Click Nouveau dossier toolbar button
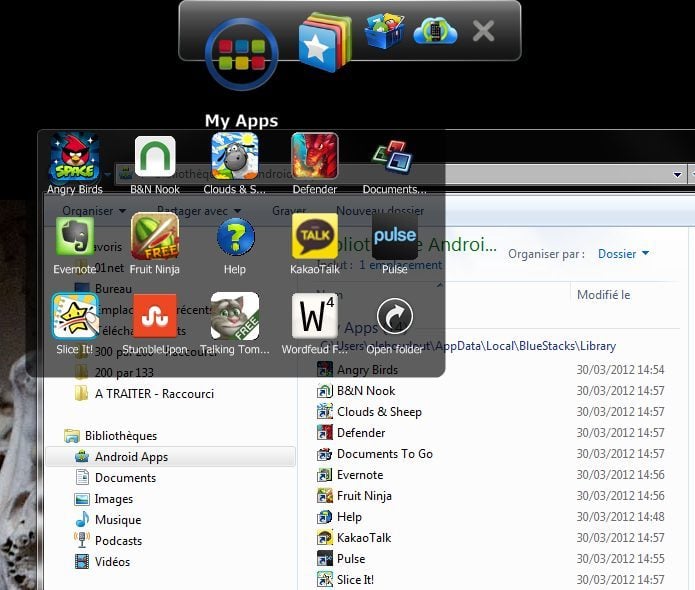The height and width of the screenshot is (590, 695). [x=380, y=211]
